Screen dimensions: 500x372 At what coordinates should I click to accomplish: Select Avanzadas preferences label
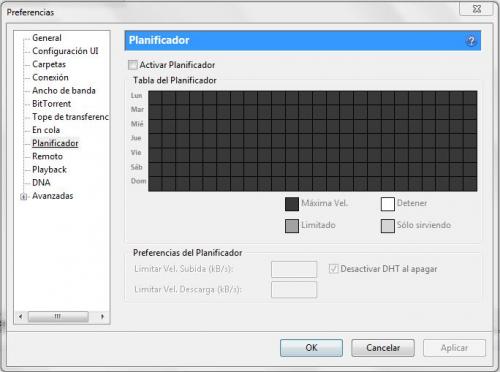click(53, 196)
